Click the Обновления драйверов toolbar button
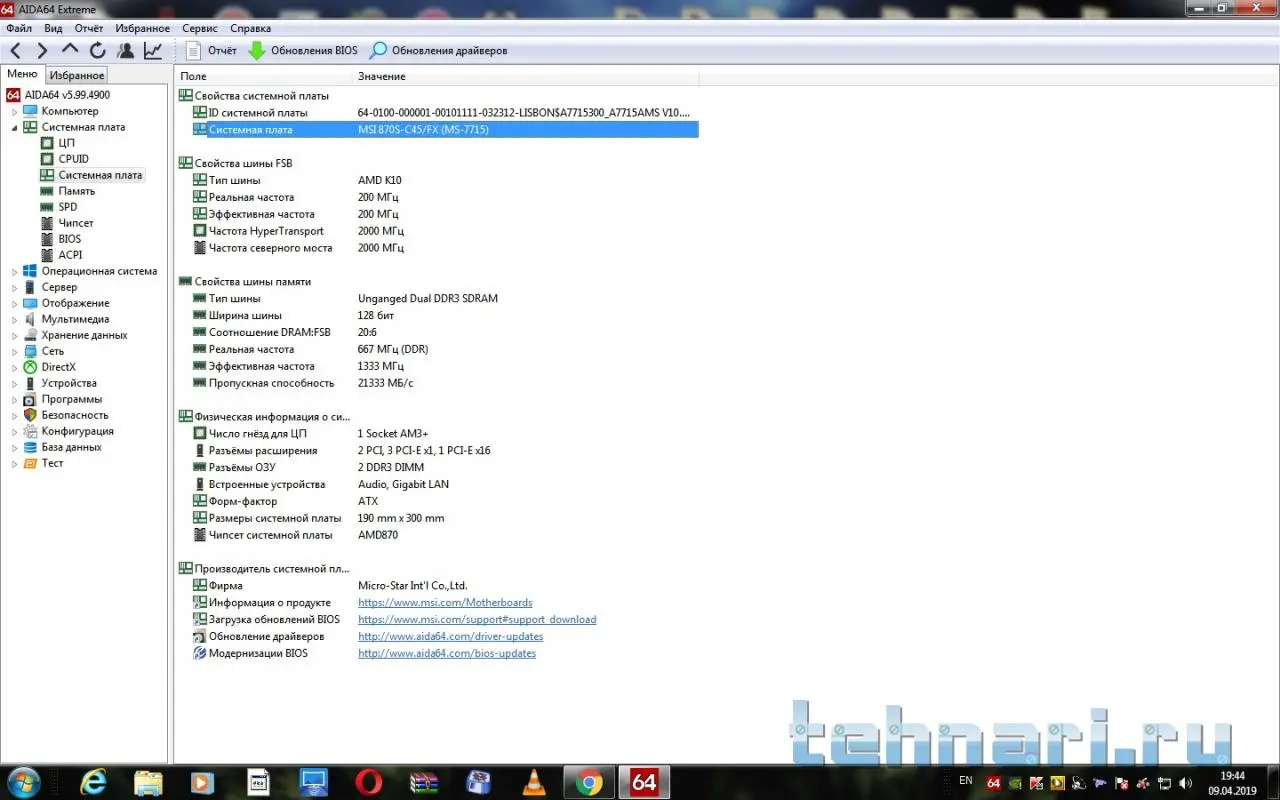The height and width of the screenshot is (800, 1280). tap(438, 51)
